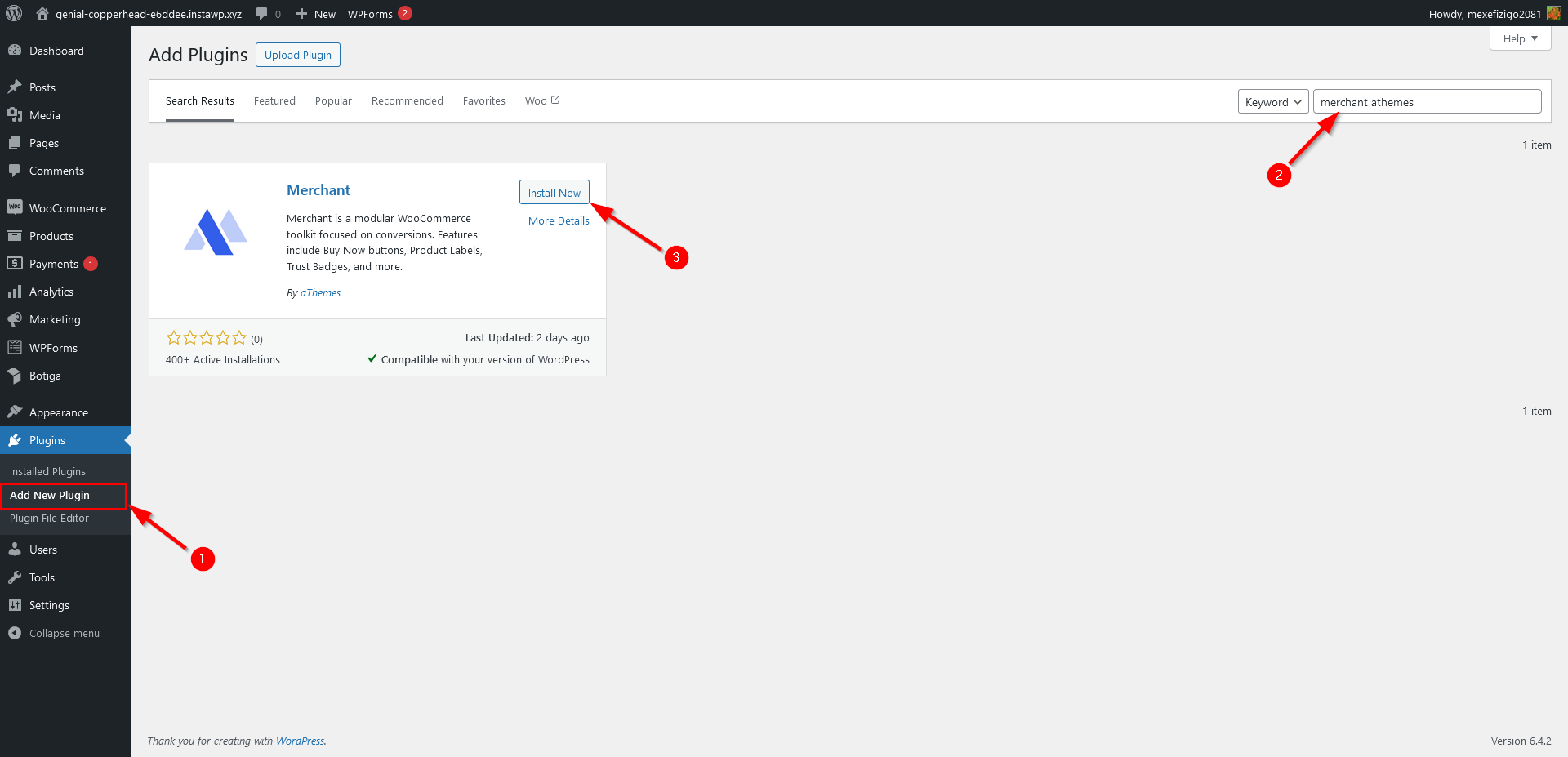The image size is (1568, 757).
Task: Focus the plugin search field
Action: click(x=1427, y=101)
